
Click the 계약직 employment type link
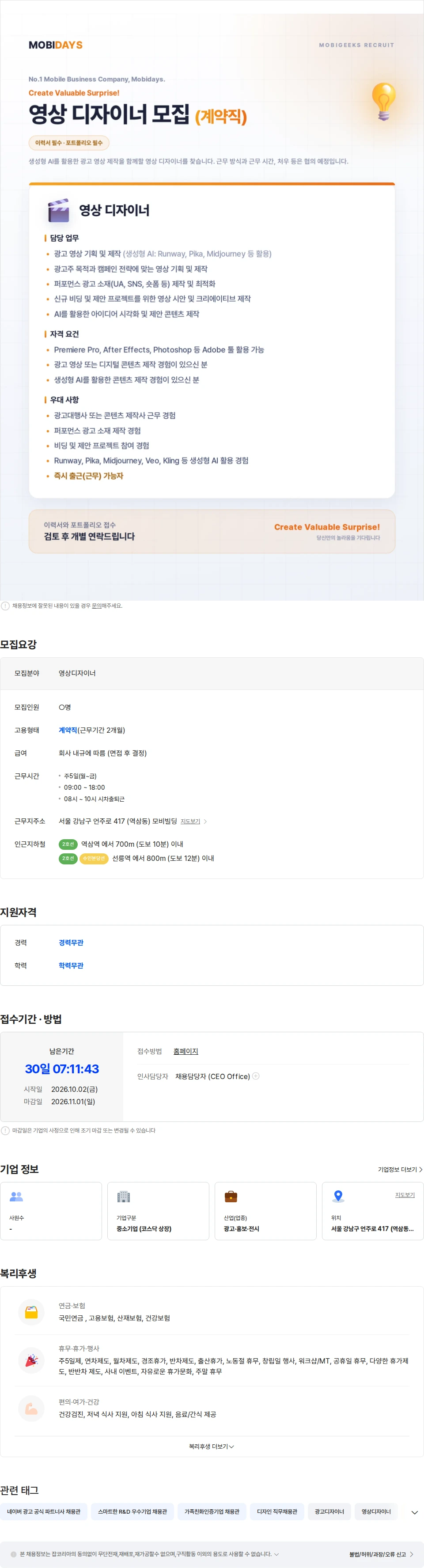coord(68,730)
